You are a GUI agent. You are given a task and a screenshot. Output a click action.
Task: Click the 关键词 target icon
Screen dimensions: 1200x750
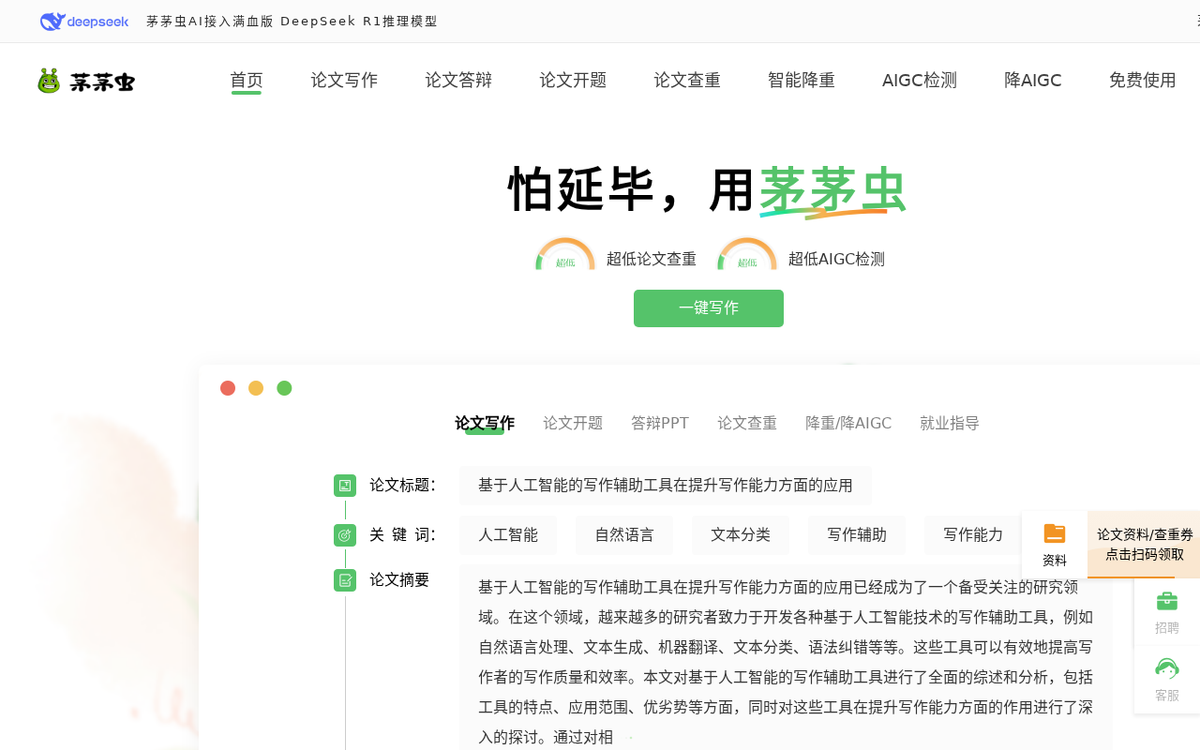coord(345,535)
